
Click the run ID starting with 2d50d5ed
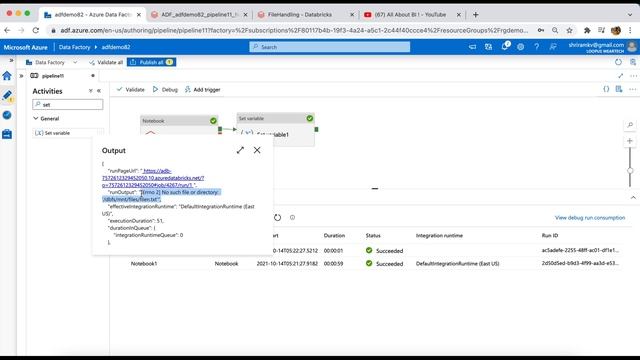tap(580, 263)
